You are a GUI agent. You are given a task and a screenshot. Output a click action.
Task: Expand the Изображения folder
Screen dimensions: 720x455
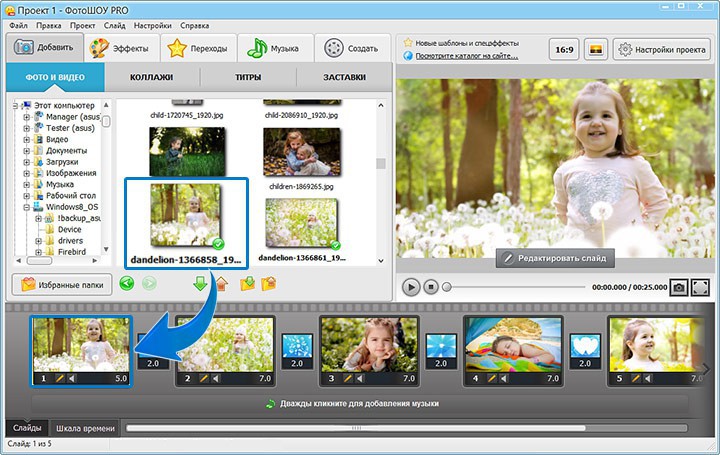(27, 173)
